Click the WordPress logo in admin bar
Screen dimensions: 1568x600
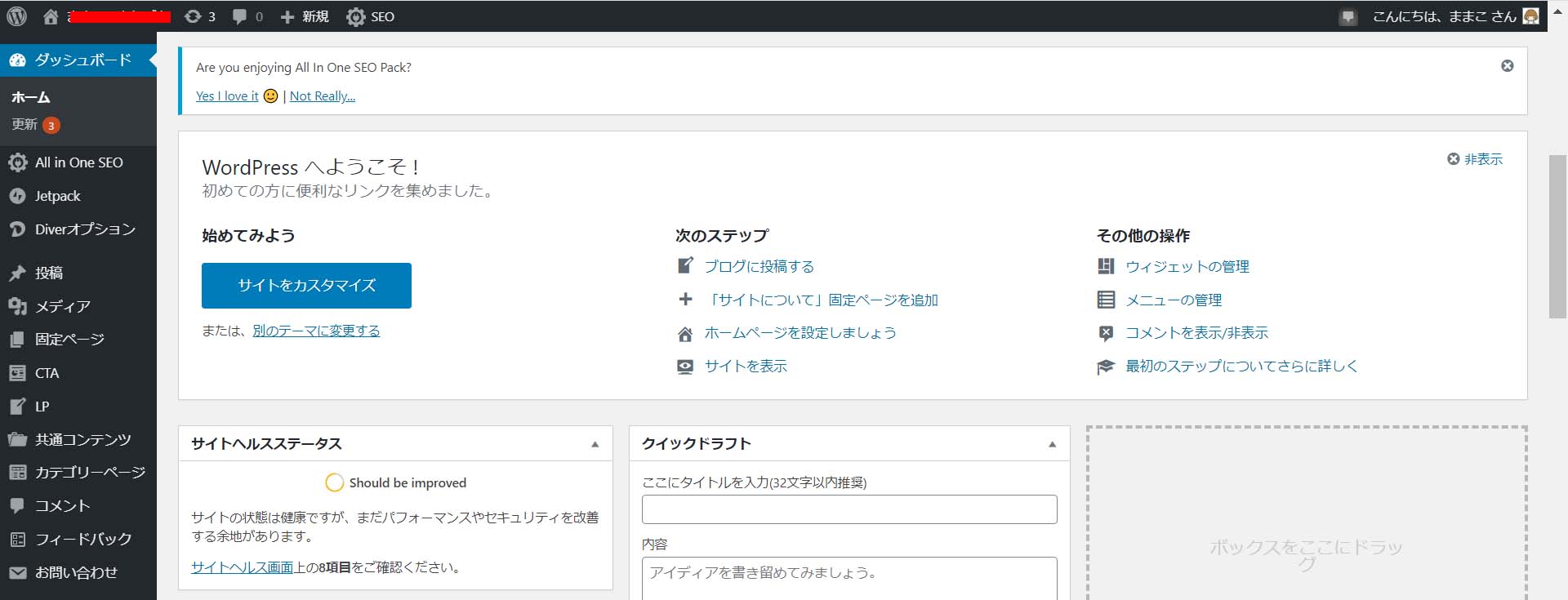pos(16,16)
